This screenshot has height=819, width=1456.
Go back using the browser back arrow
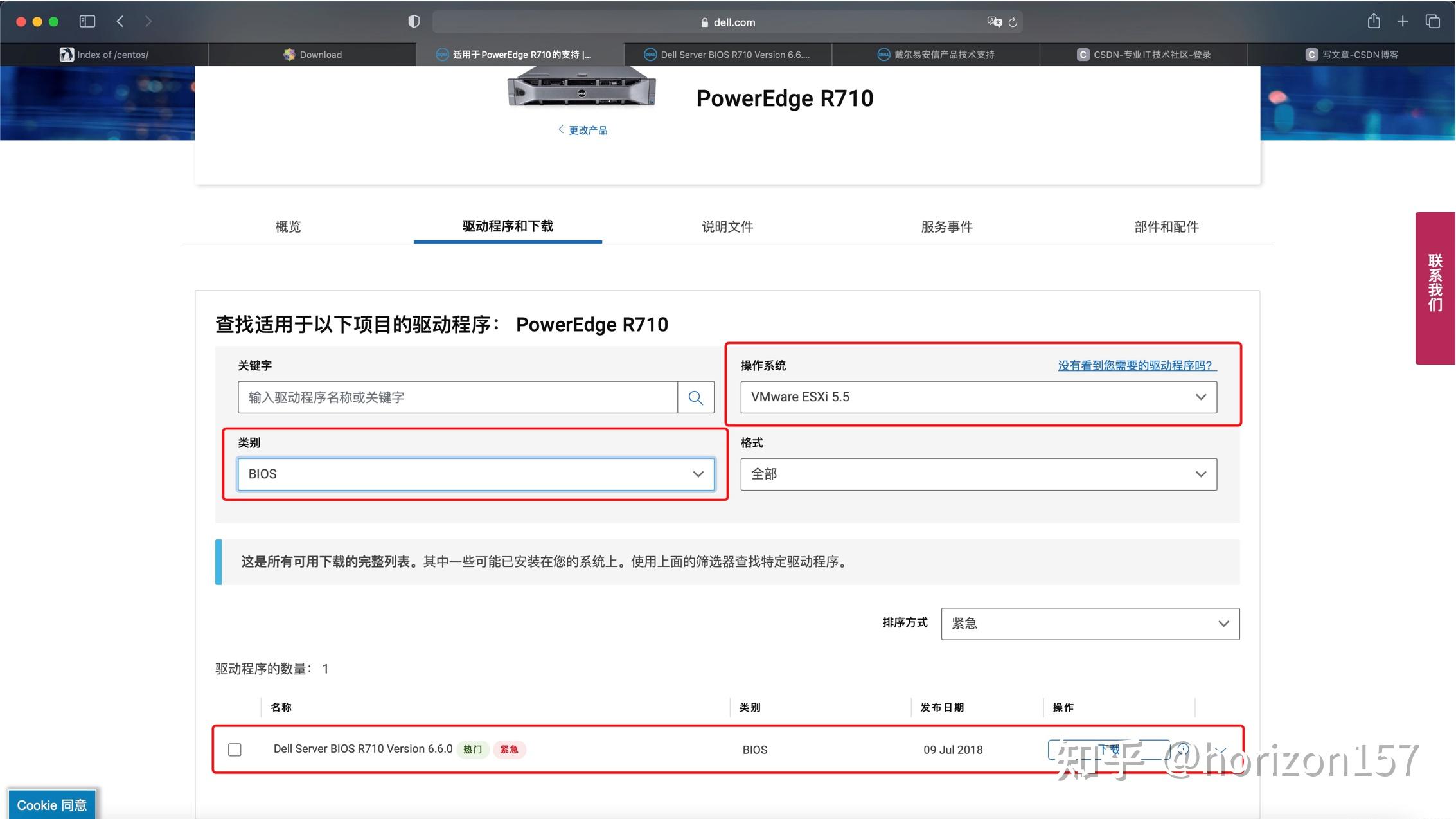click(x=120, y=21)
